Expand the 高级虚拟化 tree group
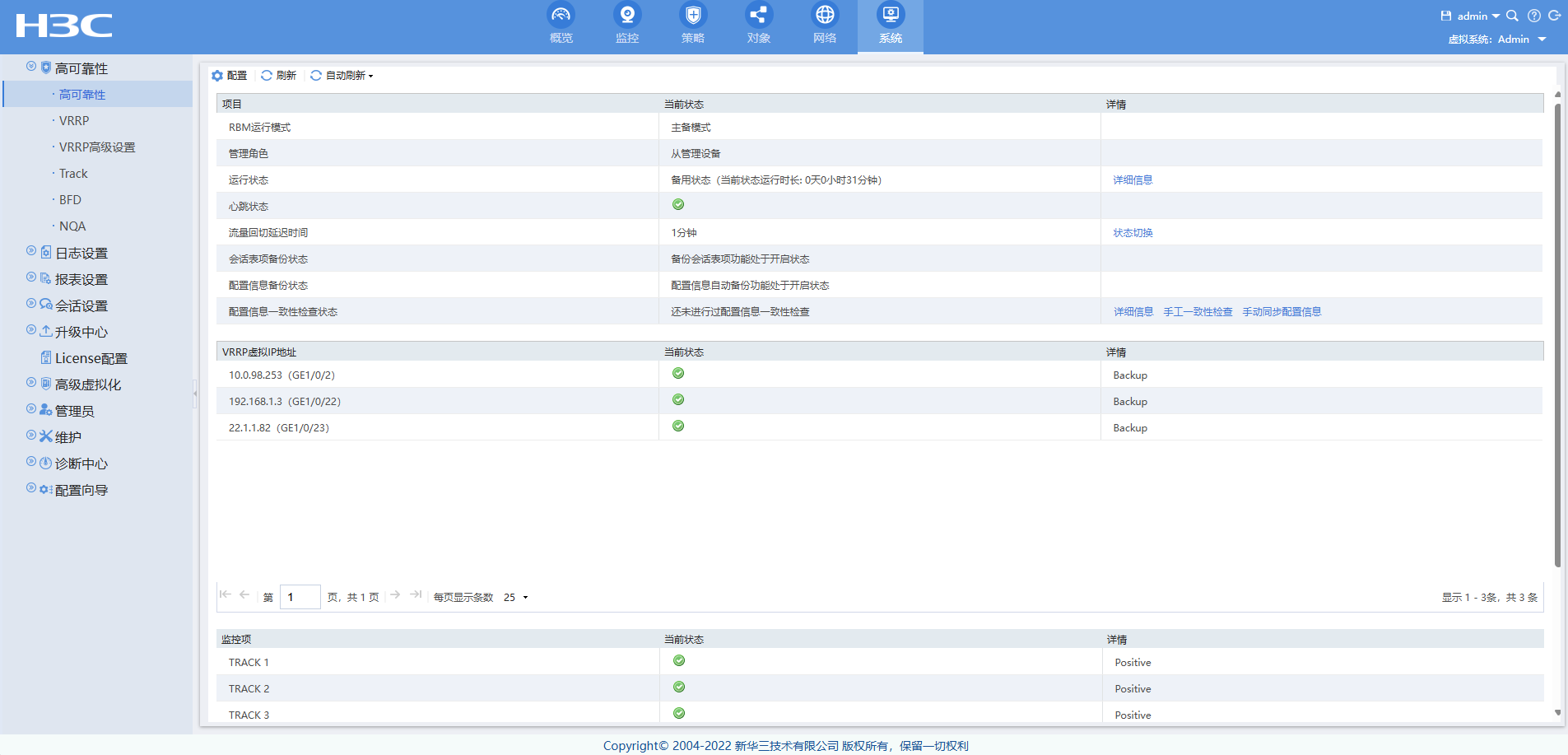The width and height of the screenshot is (1568, 755). click(31, 382)
